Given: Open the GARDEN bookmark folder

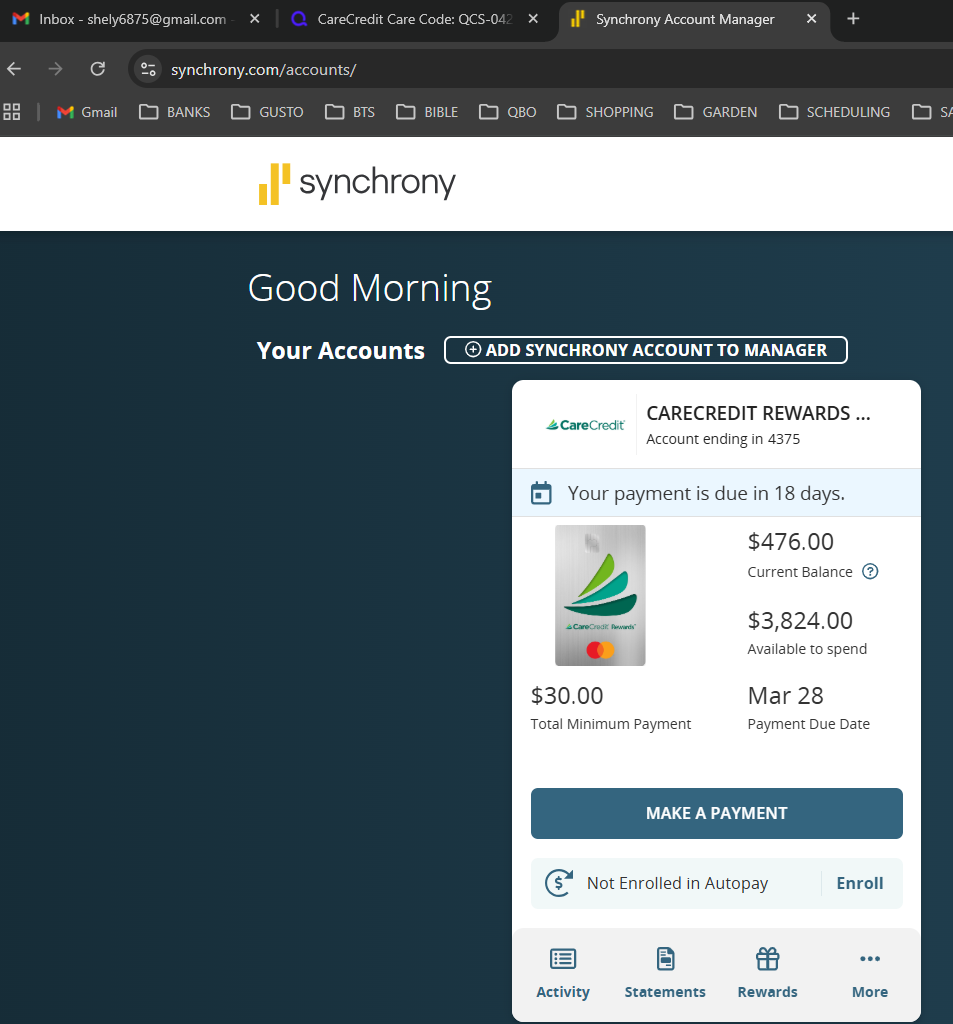Looking at the screenshot, I should tap(716, 112).
